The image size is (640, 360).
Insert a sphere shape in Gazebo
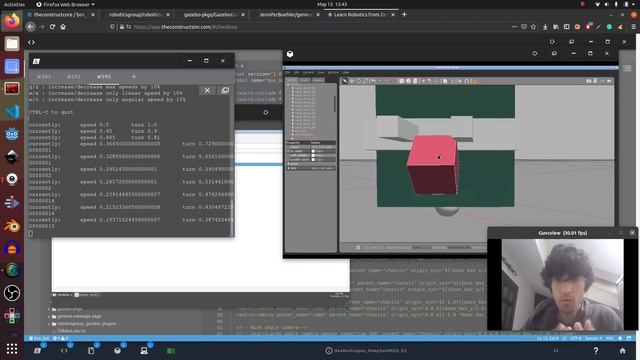(x=409, y=81)
